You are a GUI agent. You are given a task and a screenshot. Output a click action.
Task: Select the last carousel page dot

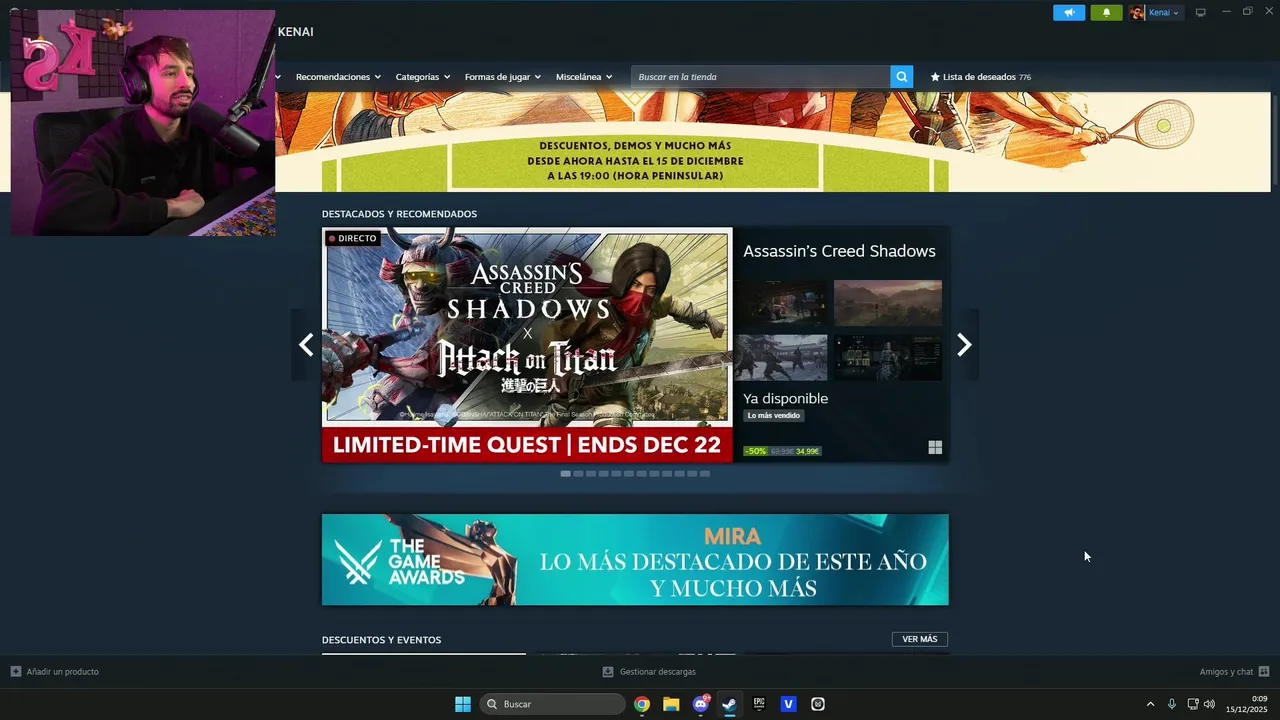[x=705, y=474]
